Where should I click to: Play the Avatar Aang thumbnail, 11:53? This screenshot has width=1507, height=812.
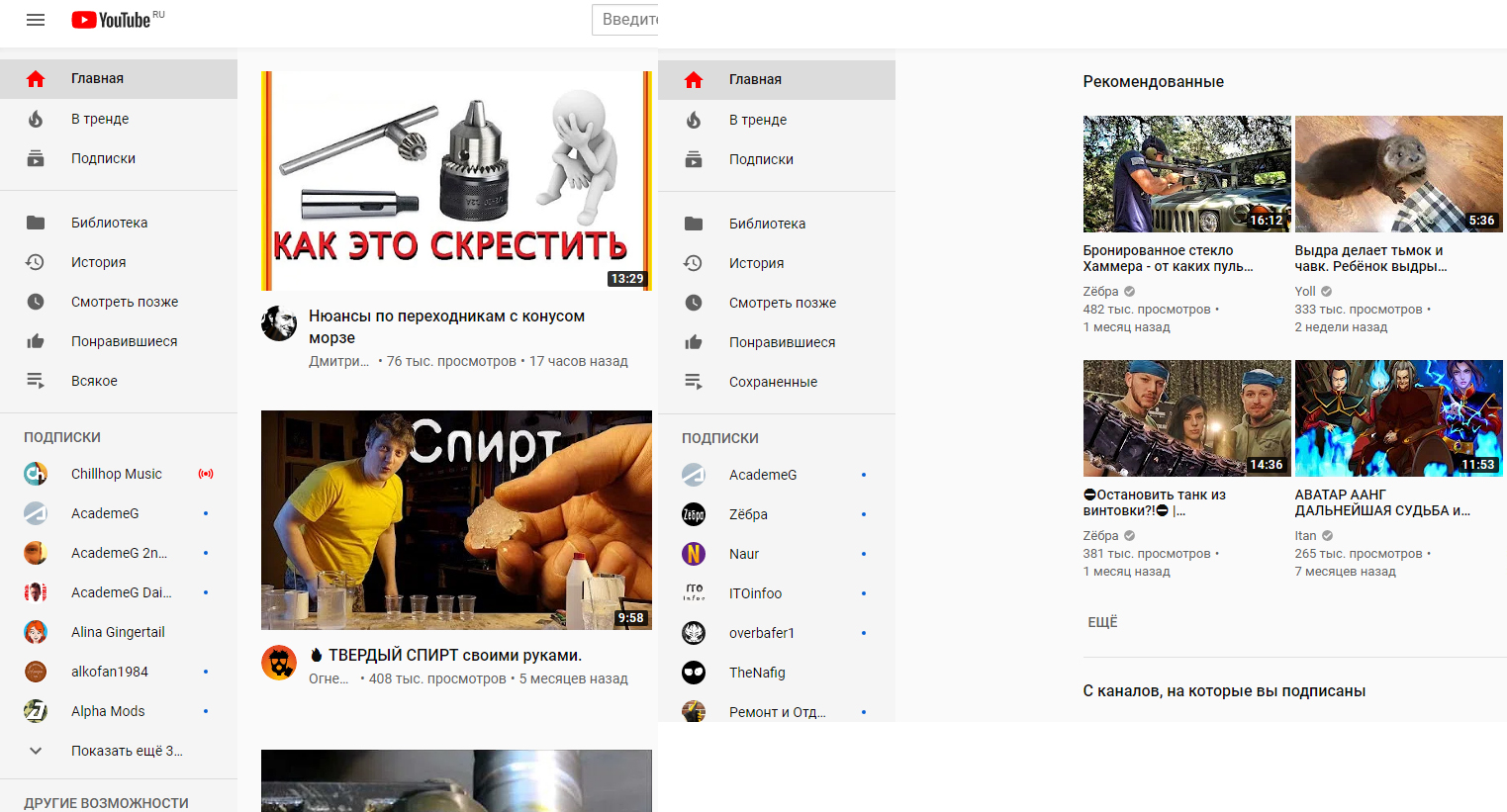pos(1398,418)
